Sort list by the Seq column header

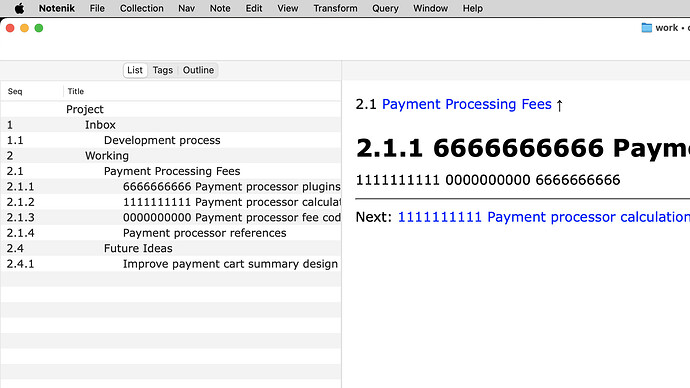click(15, 92)
